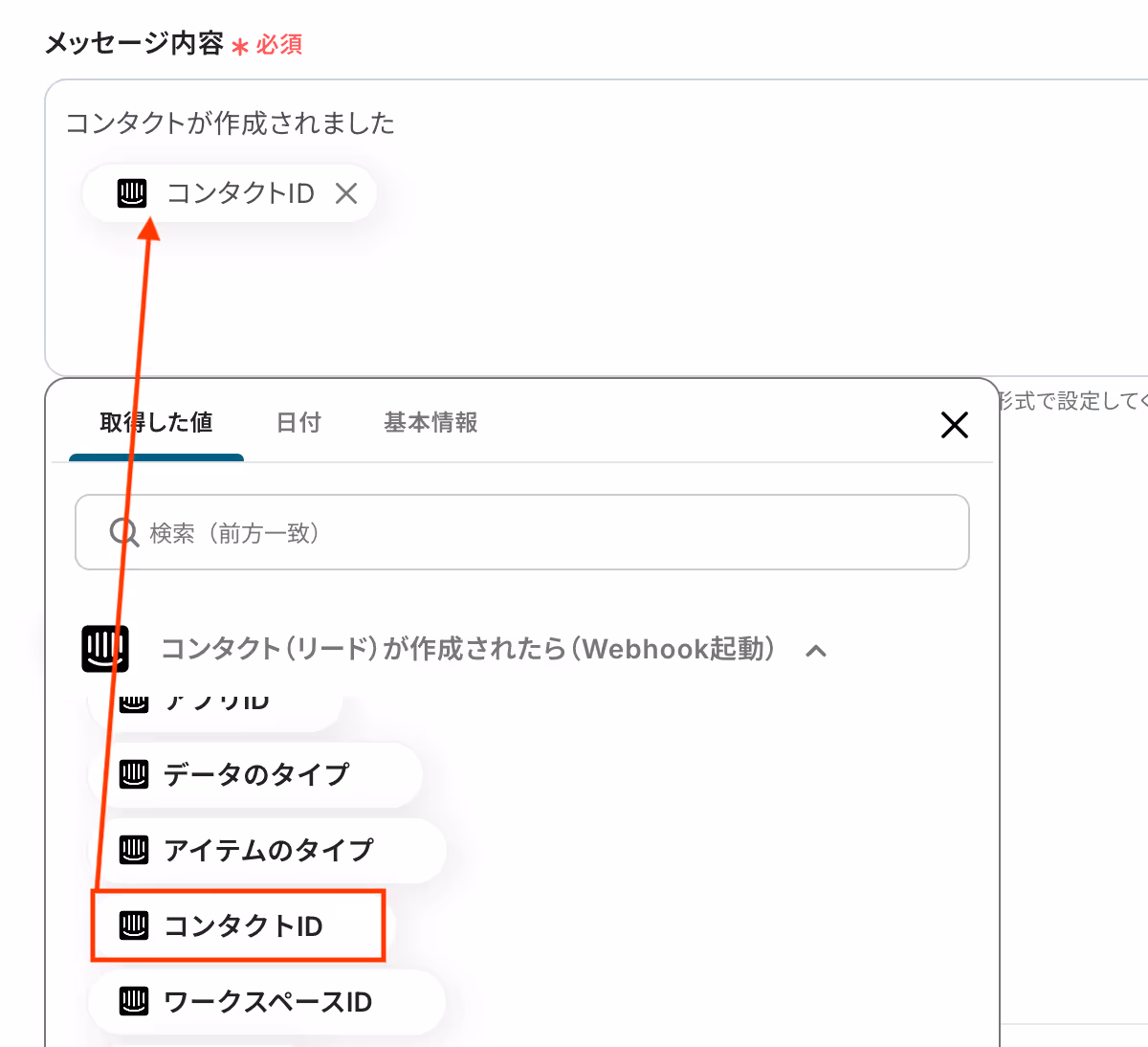Remove the コンタクトID chip from the message
Image resolution: width=1148 pixels, height=1047 pixels.
point(346,193)
